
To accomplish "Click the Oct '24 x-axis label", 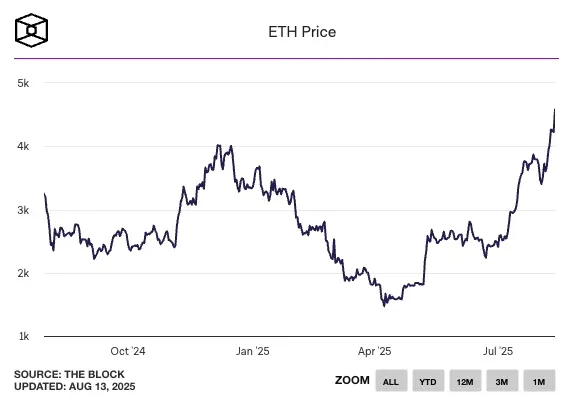I will [x=128, y=351].
